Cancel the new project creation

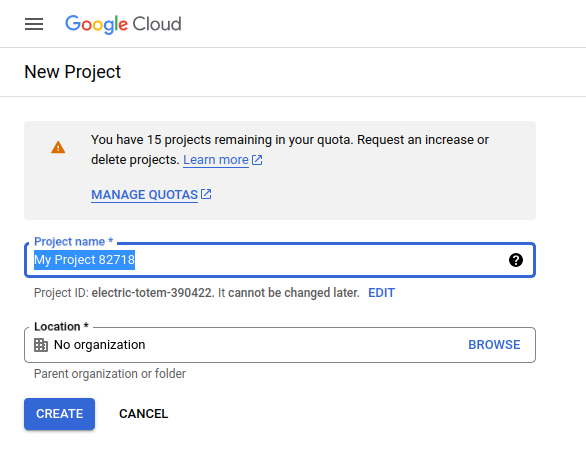tap(144, 414)
